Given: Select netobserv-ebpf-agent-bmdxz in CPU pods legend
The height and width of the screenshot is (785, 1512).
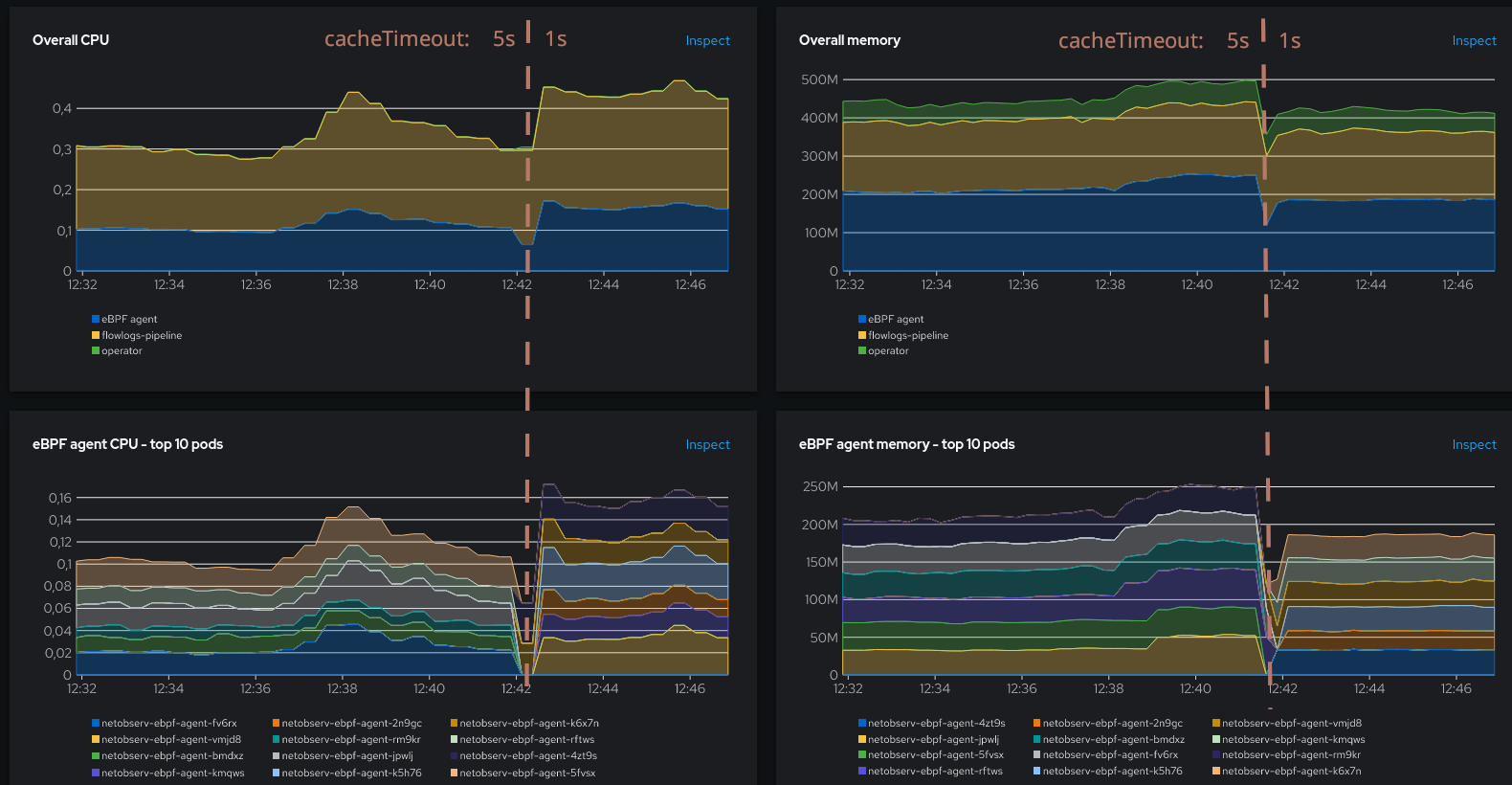Looking at the screenshot, I should [x=167, y=755].
